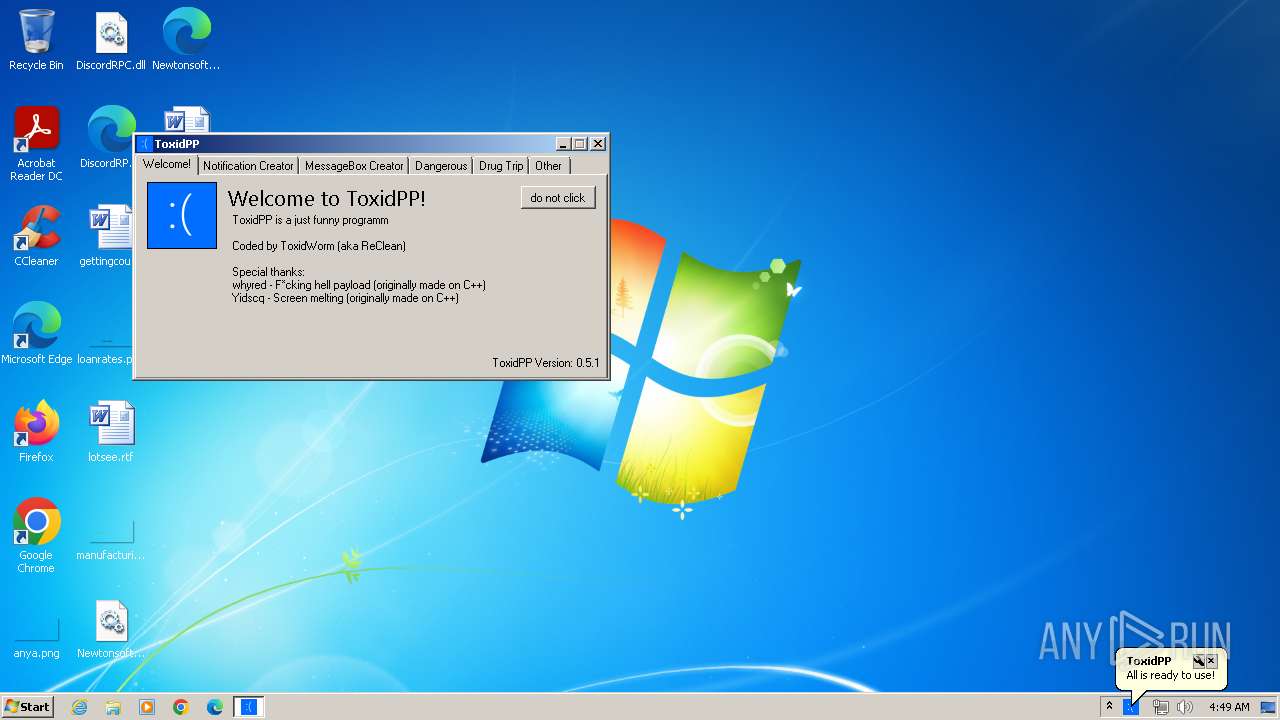Open Microsoft Edge desktop shortcut

click(x=36, y=334)
